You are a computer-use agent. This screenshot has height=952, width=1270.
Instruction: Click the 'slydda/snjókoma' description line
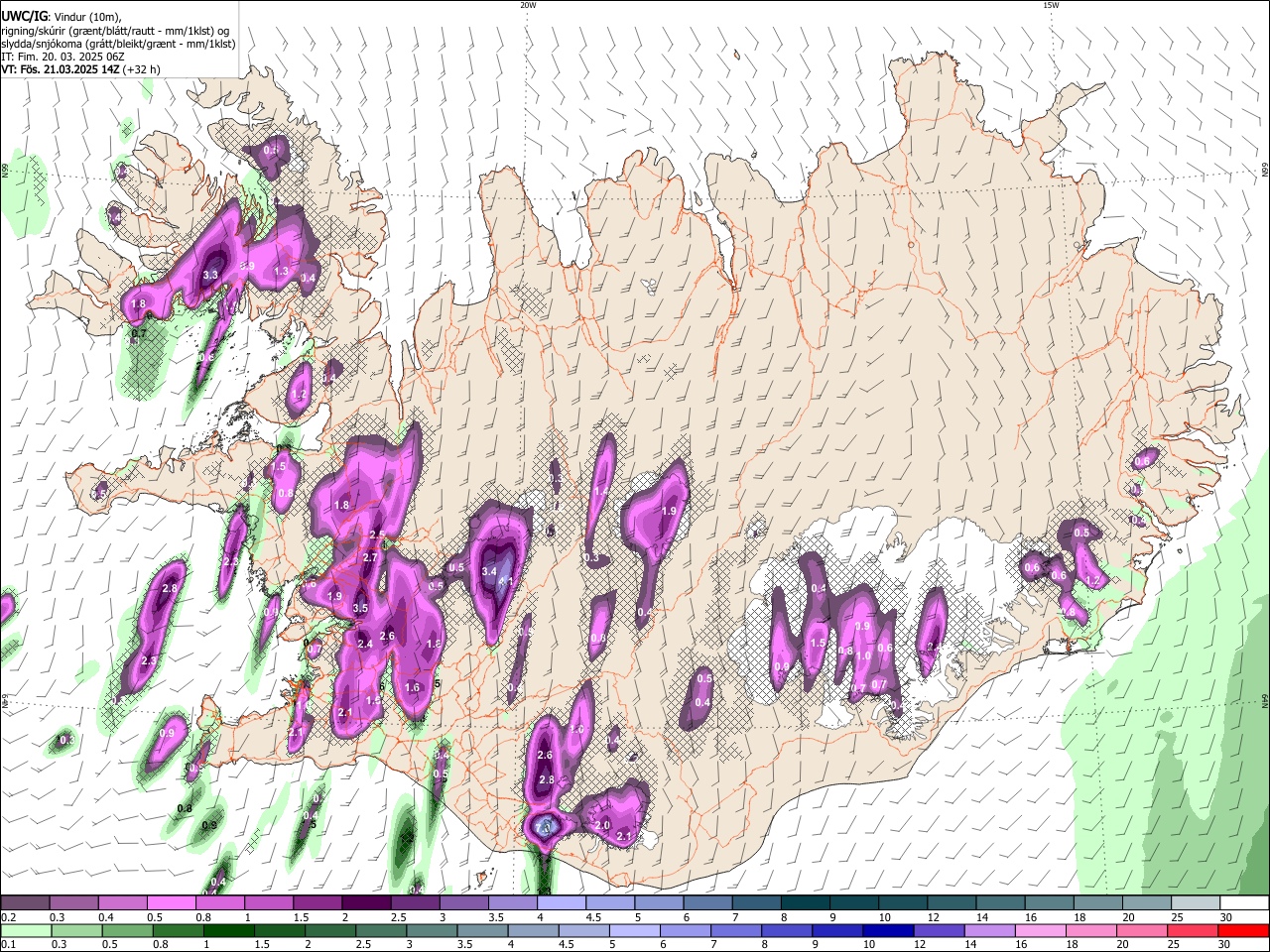coord(118,44)
